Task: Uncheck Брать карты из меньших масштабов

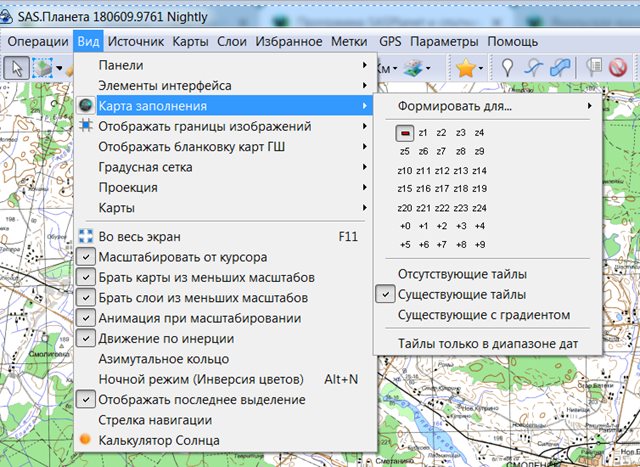Action: point(86,278)
